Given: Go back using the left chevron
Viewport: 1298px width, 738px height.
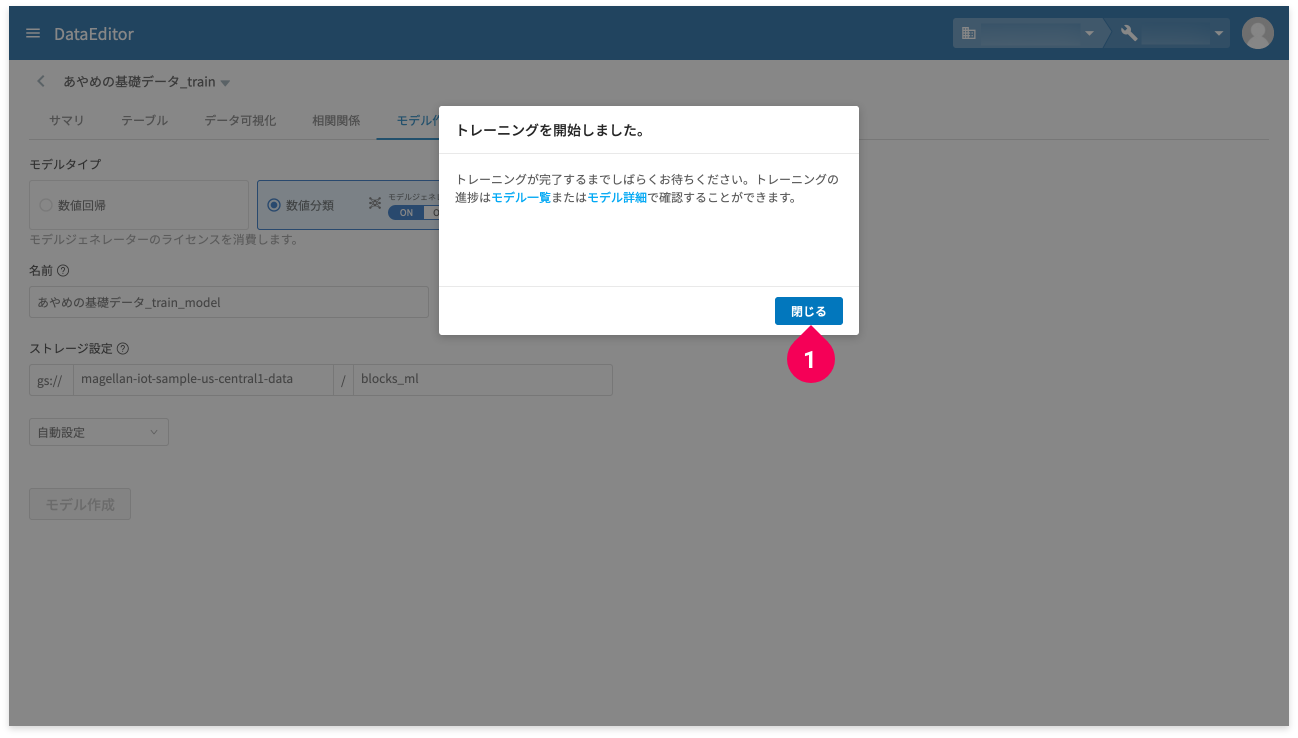Looking at the screenshot, I should (41, 81).
